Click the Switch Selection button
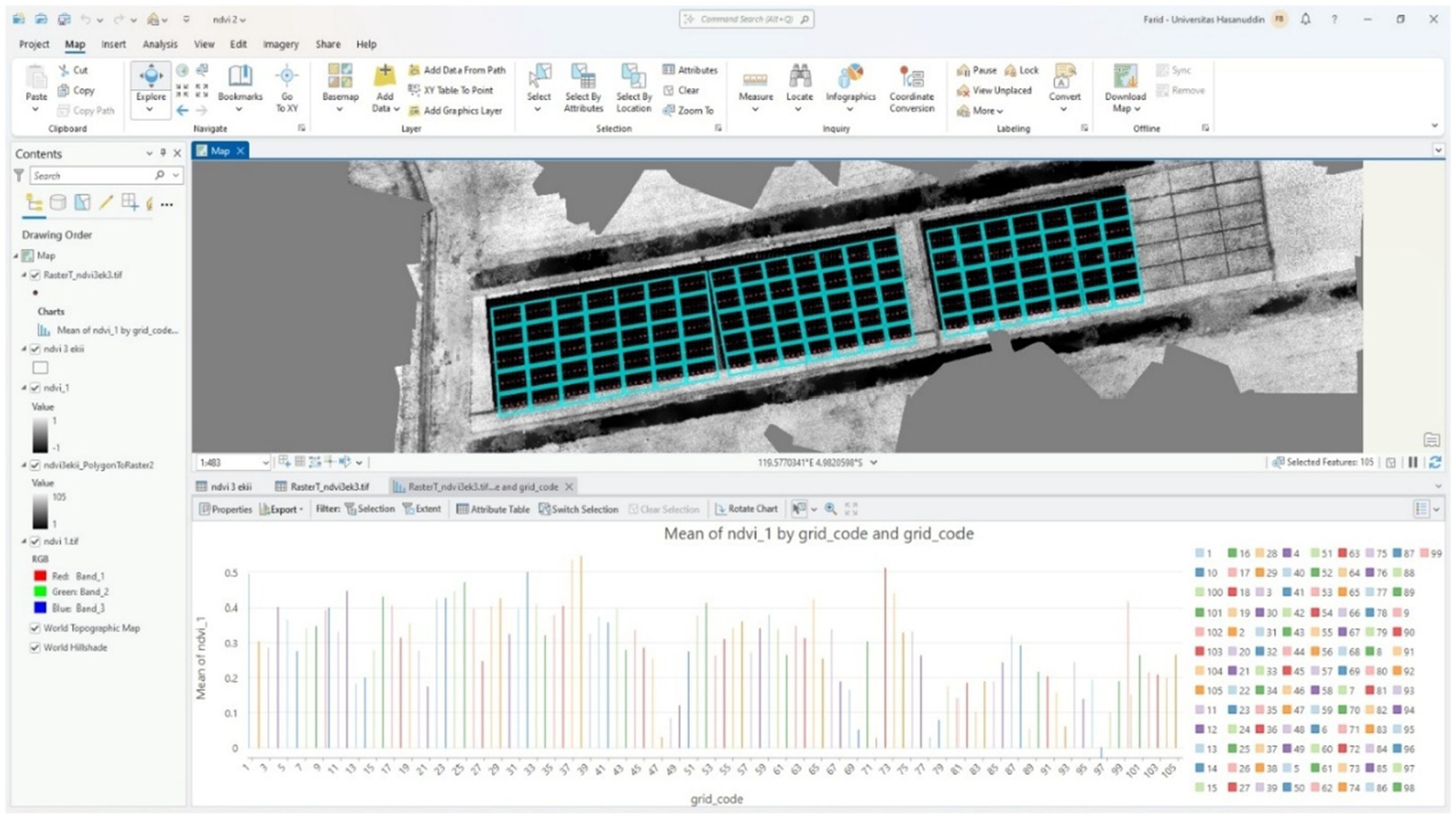Viewport: 1456px width, 818px height. point(578,510)
